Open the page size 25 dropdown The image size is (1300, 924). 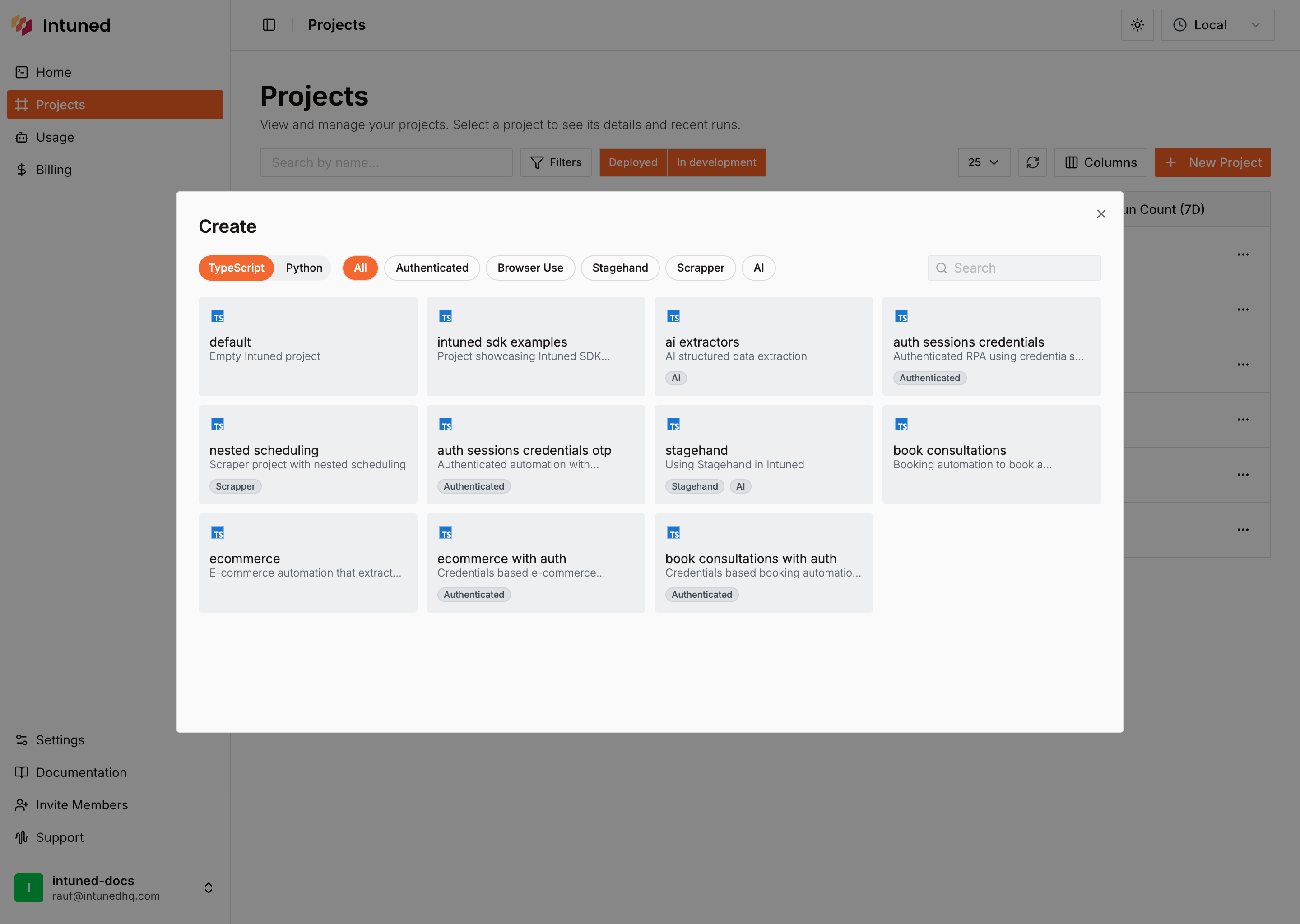(984, 162)
